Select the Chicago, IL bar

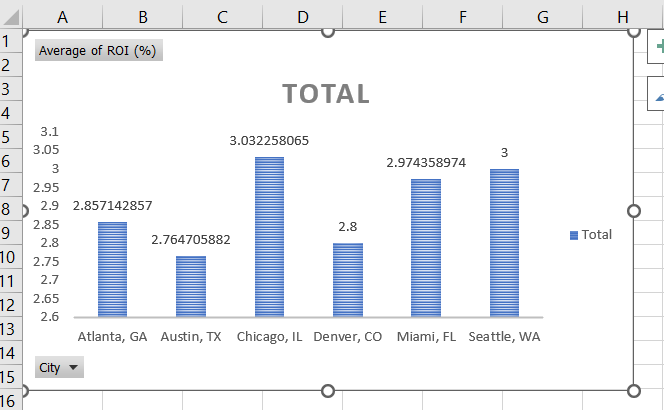[269, 237]
